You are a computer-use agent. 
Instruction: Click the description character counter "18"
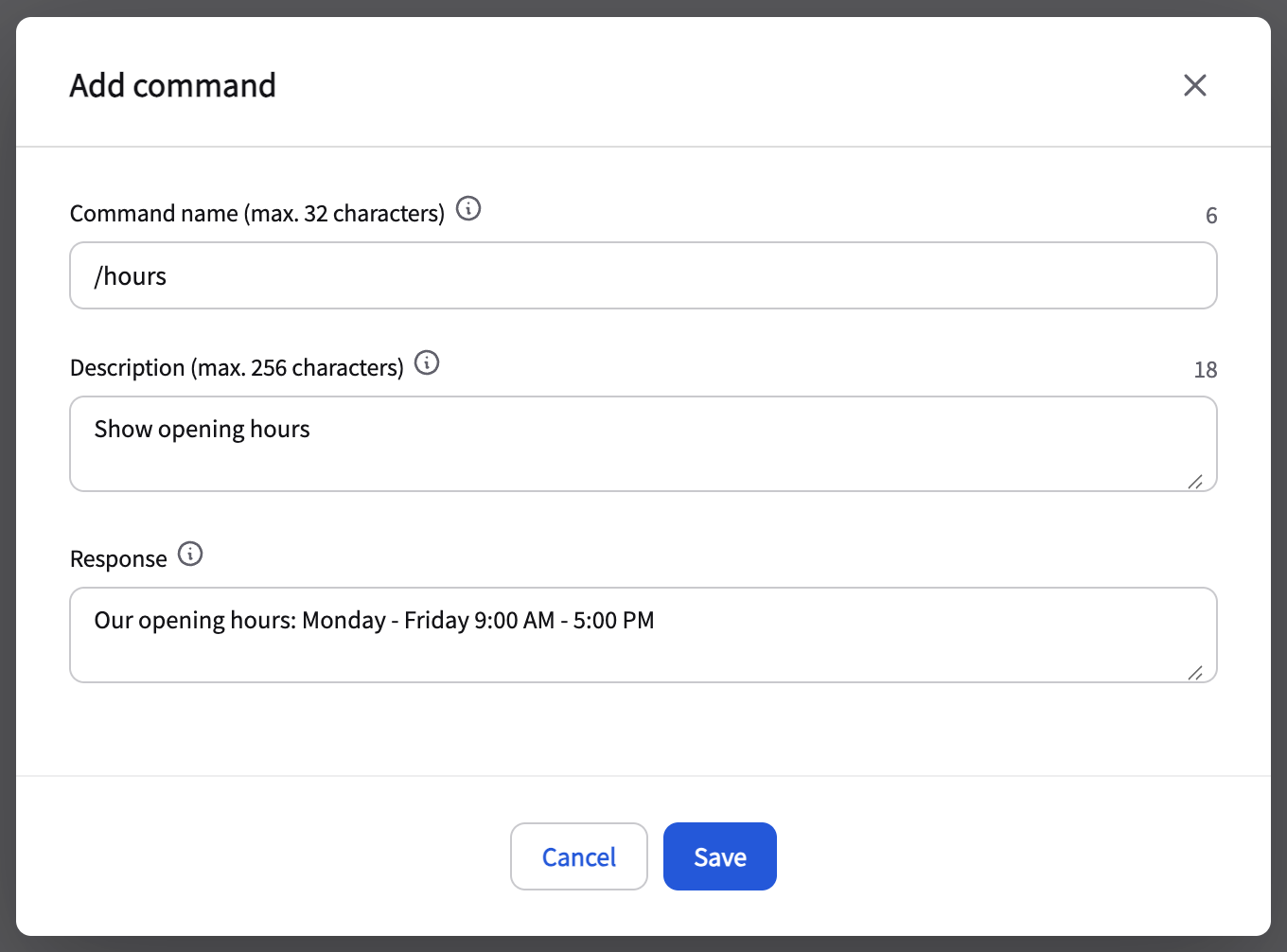(1205, 370)
